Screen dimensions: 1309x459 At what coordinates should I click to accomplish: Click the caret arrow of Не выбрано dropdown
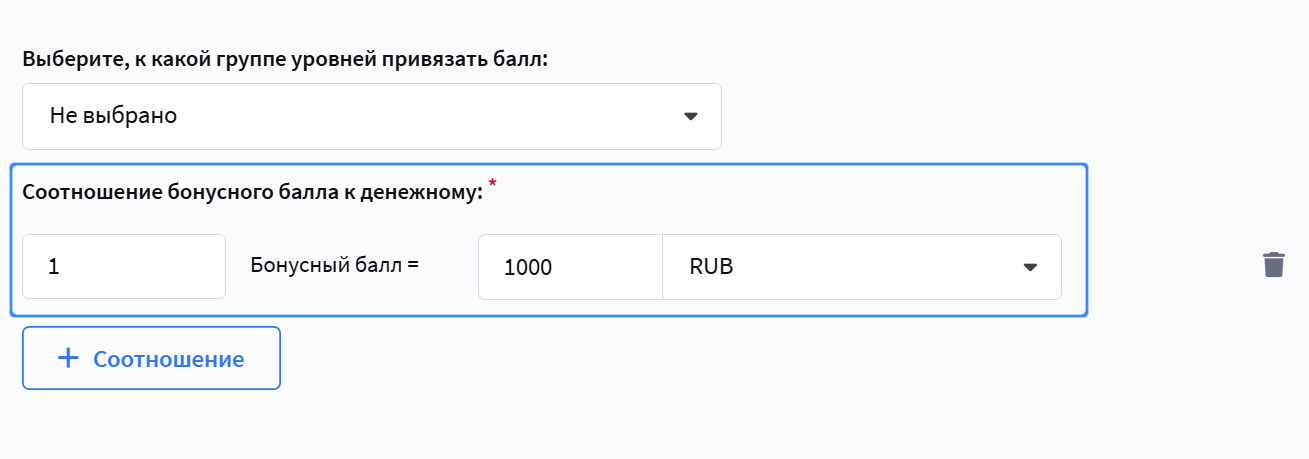click(x=690, y=116)
